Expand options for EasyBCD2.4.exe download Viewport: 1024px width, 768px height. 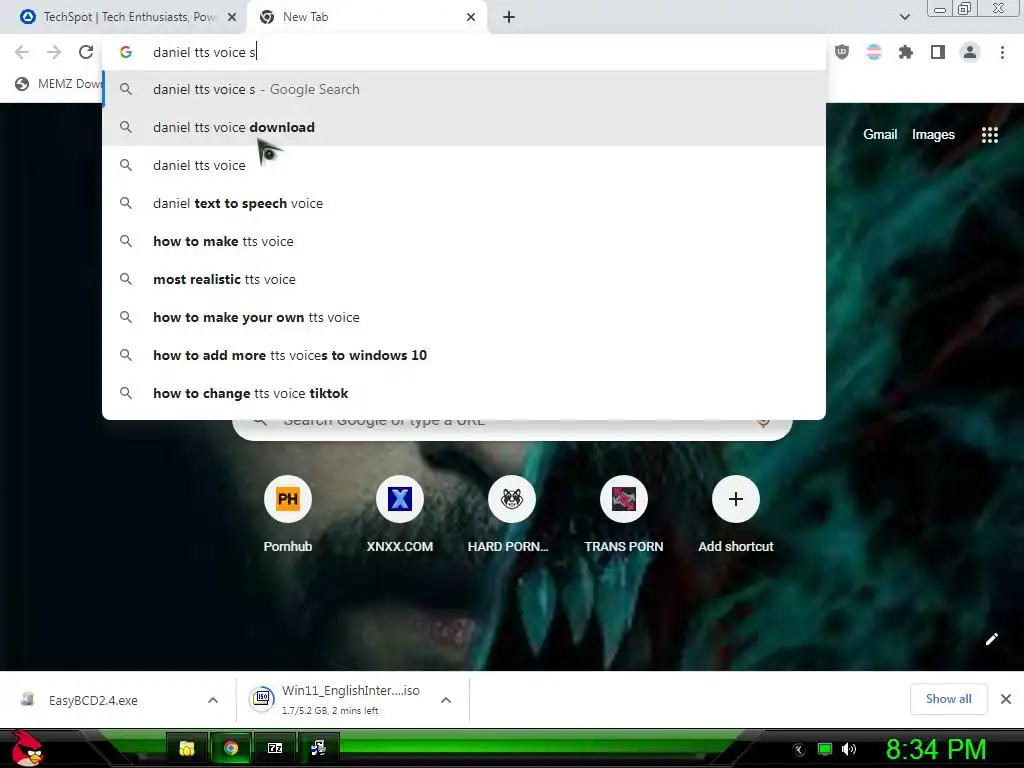click(213, 700)
